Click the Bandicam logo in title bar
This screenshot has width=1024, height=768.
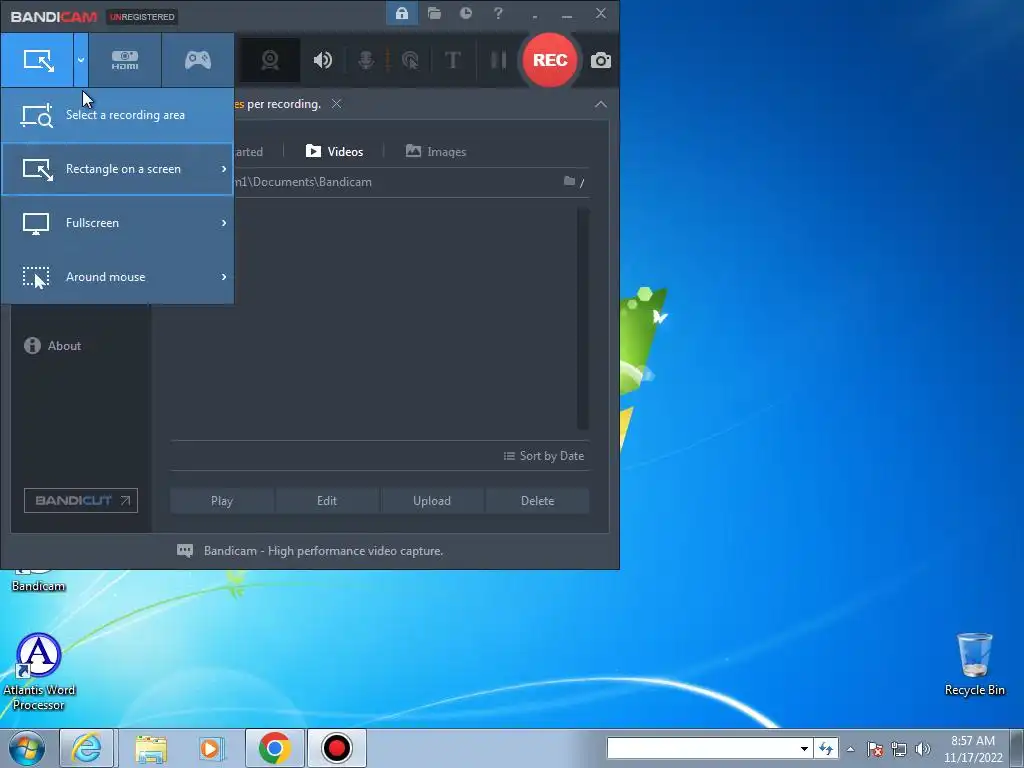click(x=54, y=16)
